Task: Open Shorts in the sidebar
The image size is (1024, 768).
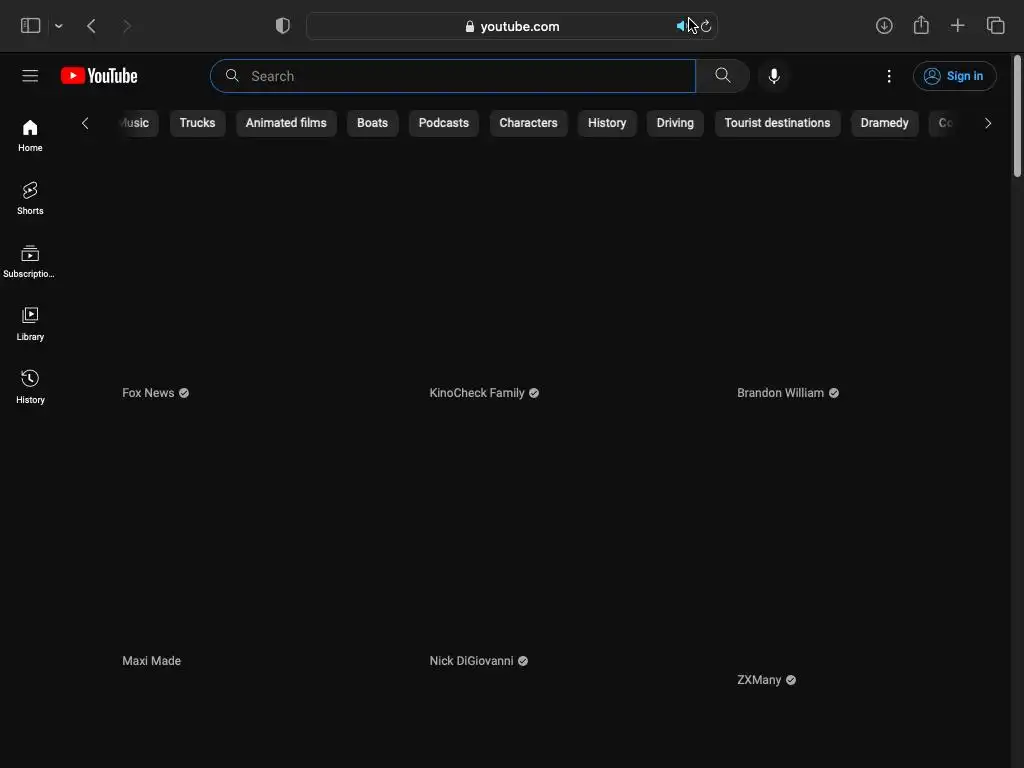Action: tap(30, 199)
